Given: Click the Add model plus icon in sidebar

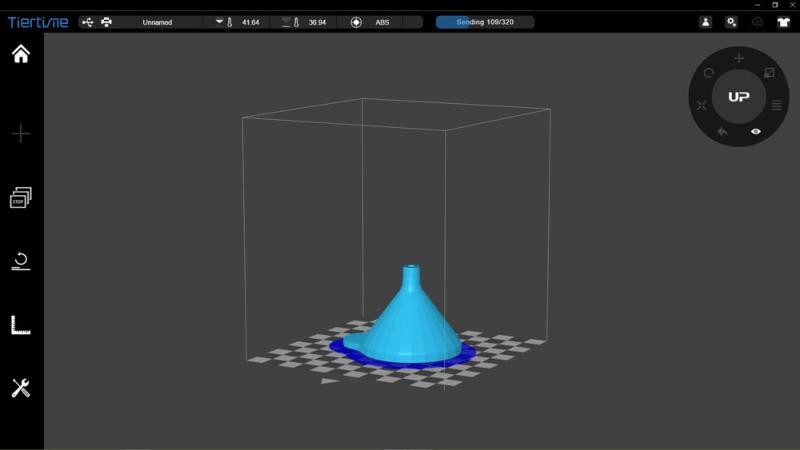Looking at the screenshot, I should pos(20,134).
